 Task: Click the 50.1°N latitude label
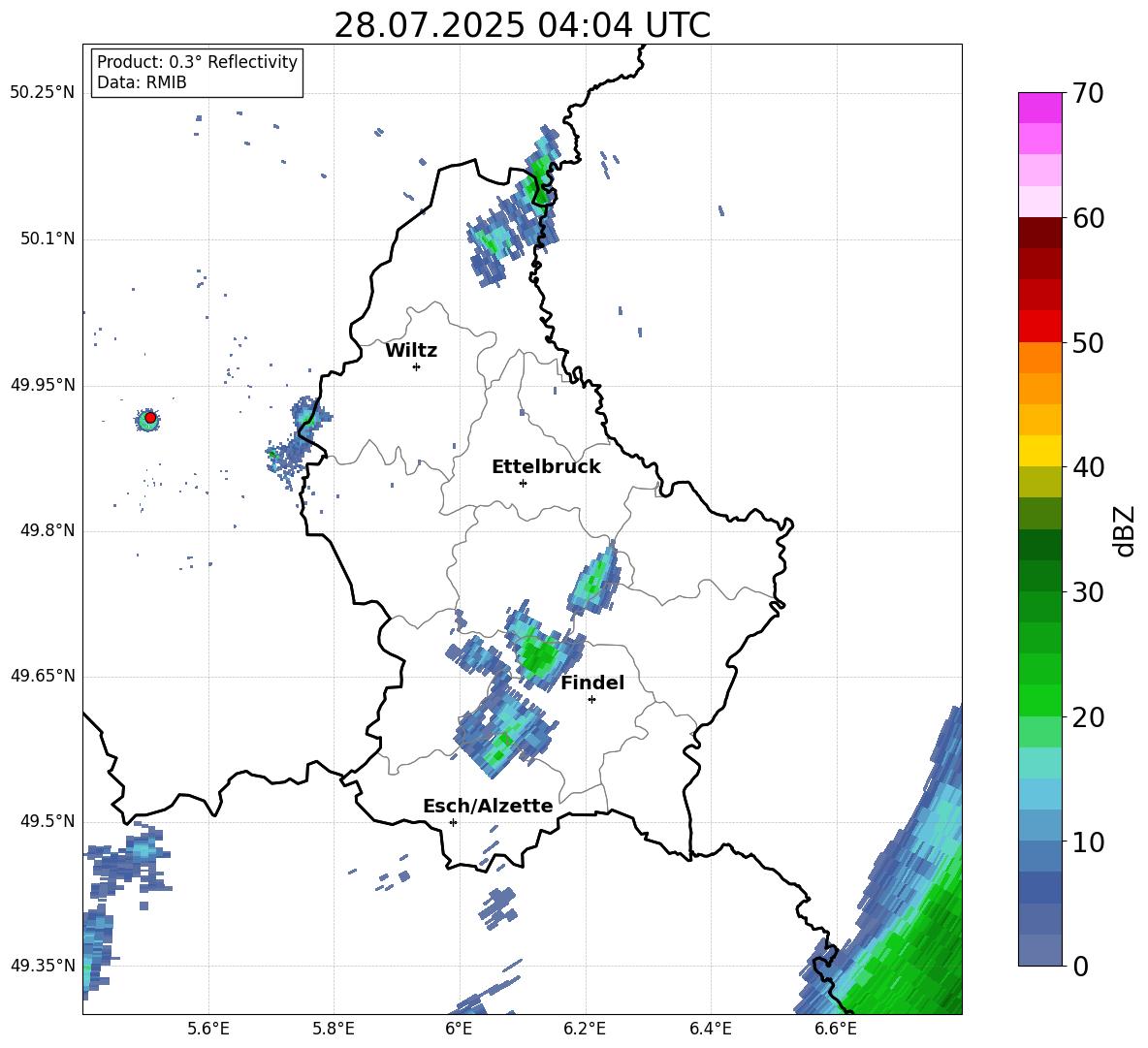coord(48,239)
